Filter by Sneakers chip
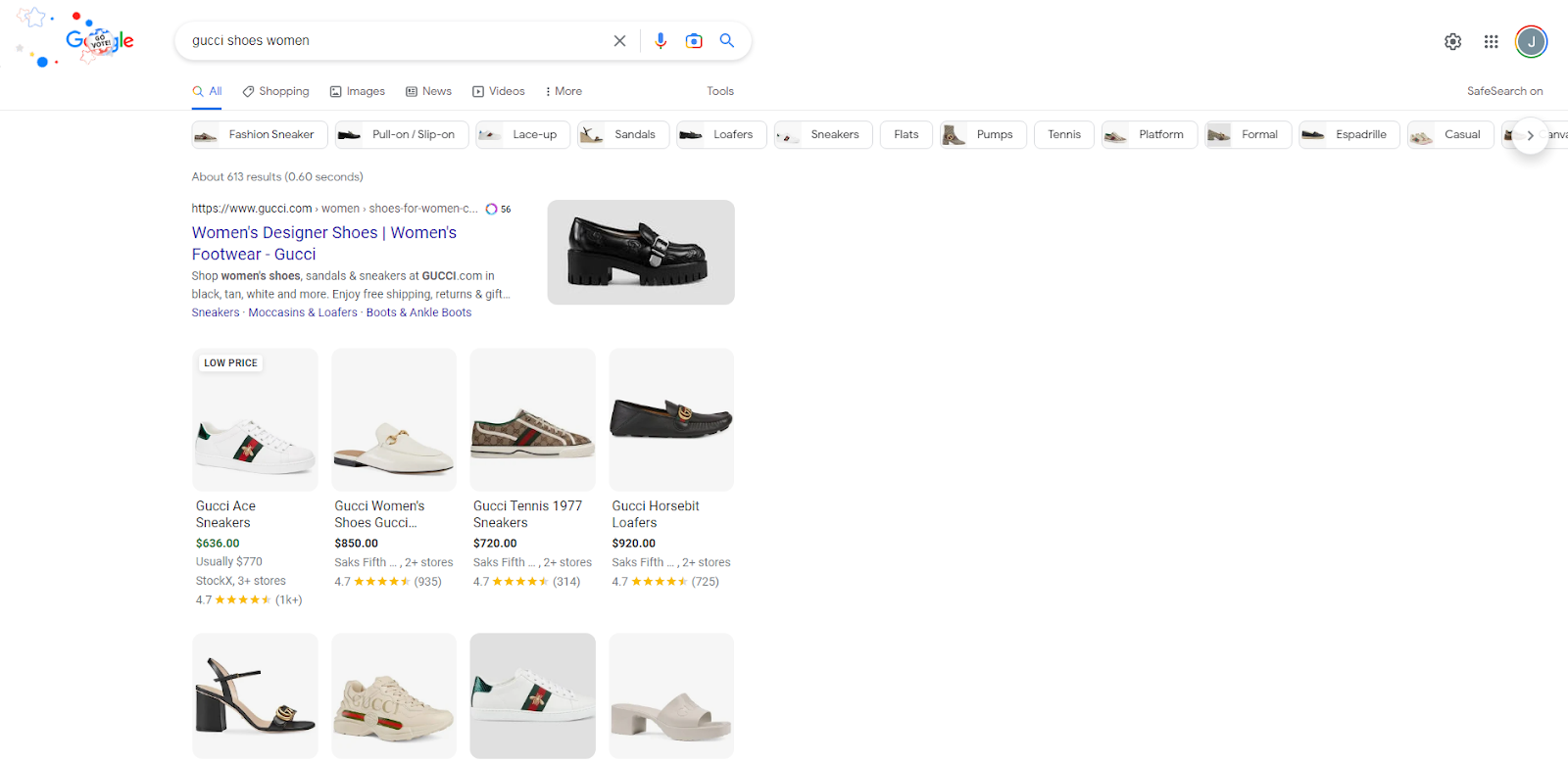This screenshot has height=763, width=1568. 823,134
